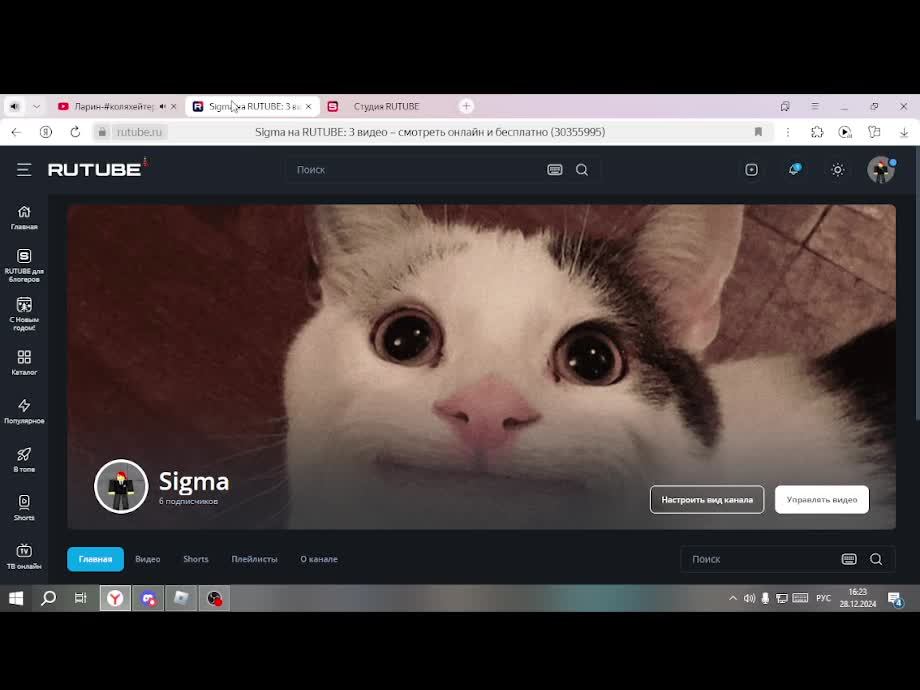Open Главная in the sidebar

click(x=24, y=218)
